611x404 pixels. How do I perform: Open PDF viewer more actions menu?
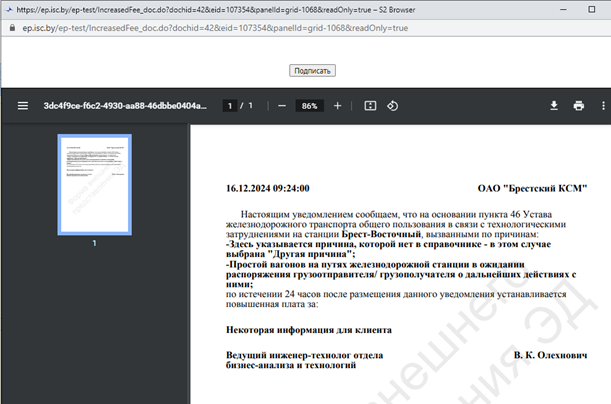[603, 106]
